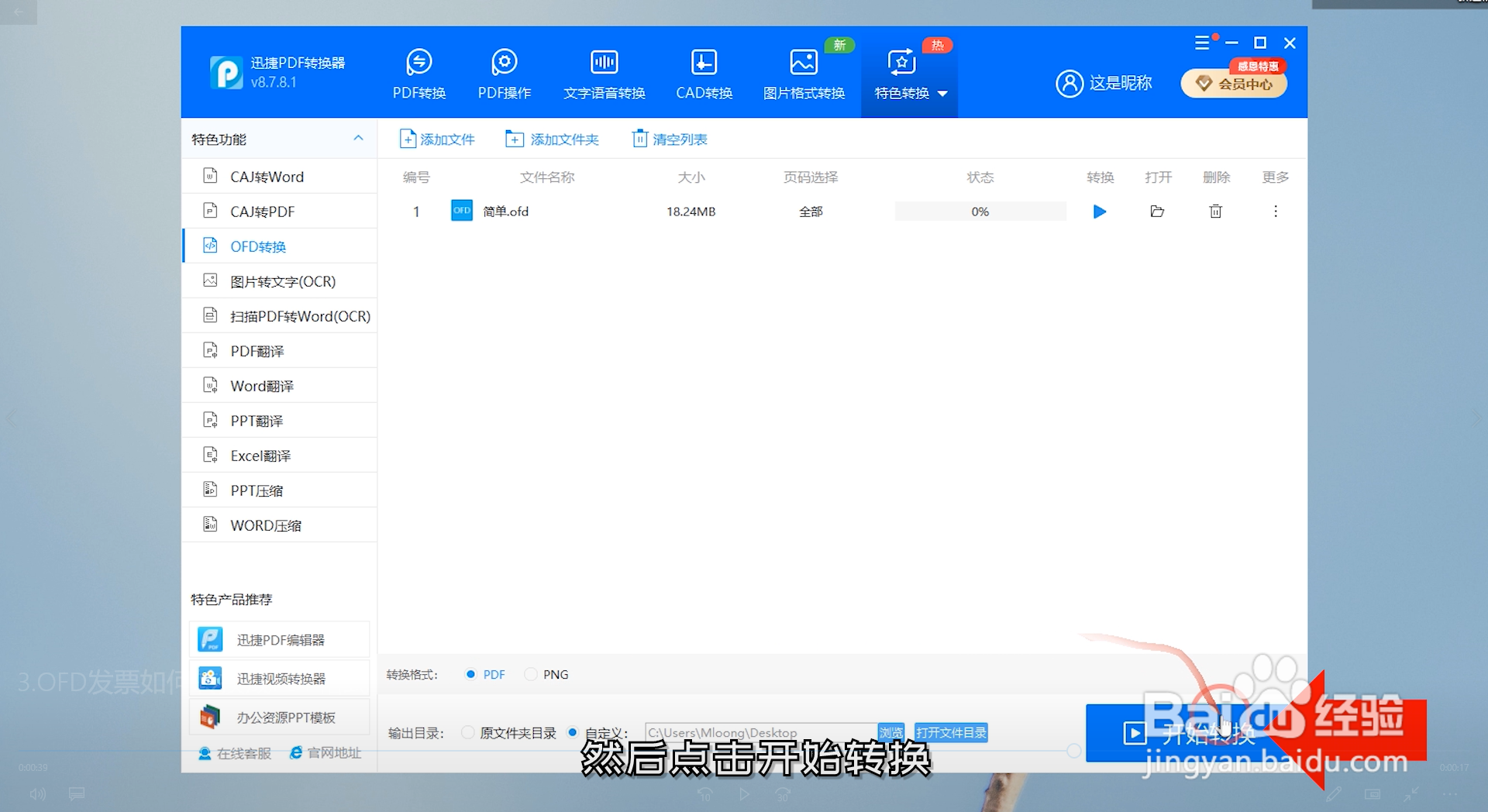Click the output path input field
This screenshot has width=1488, height=812.
[x=759, y=732]
